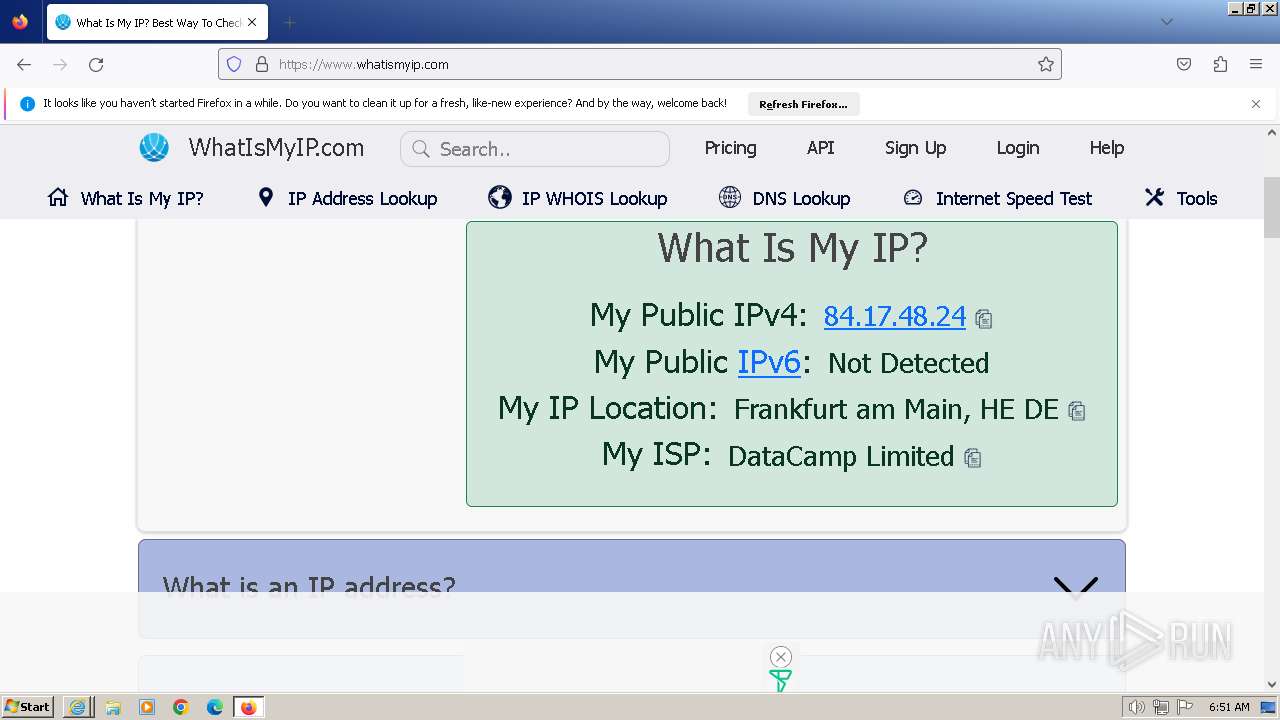Image resolution: width=1280 pixels, height=720 pixels.
Task: Open the Pricing page
Action: coord(730,148)
